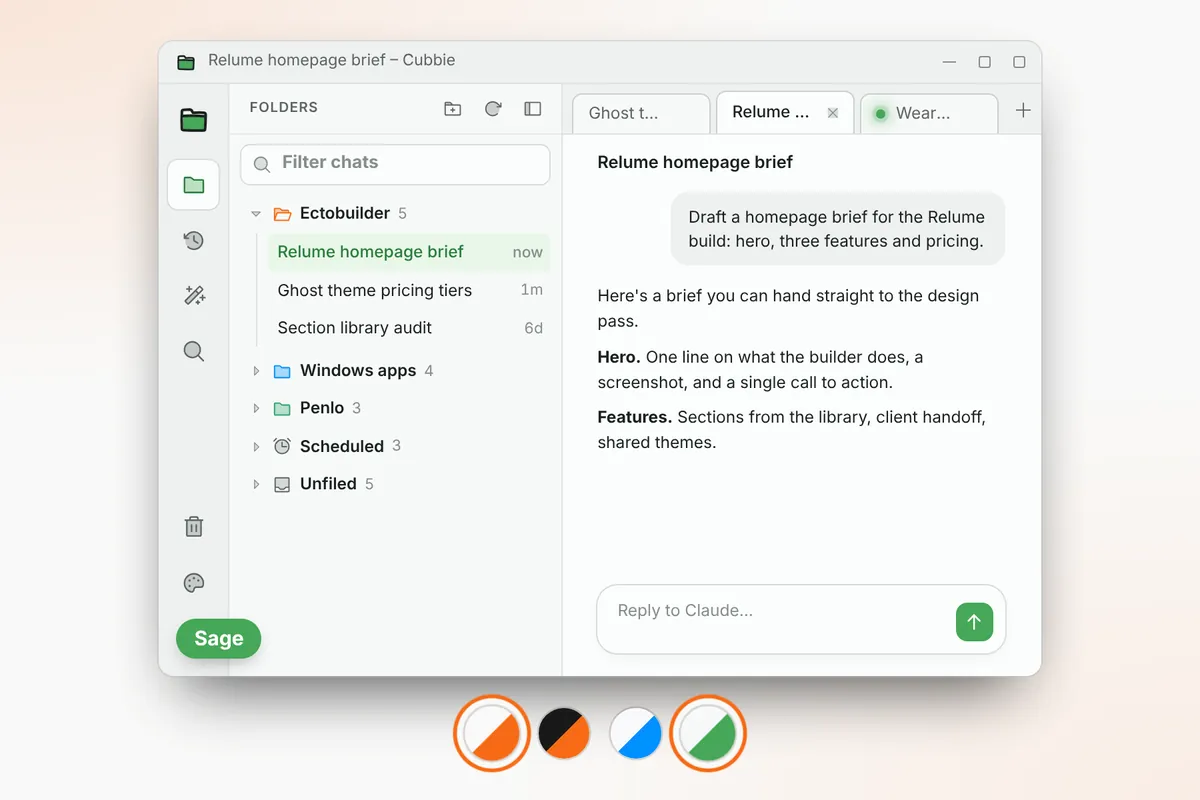Select the Relume homepage brief chat row
Viewport: 1200px width, 800px height.
[409, 252]
